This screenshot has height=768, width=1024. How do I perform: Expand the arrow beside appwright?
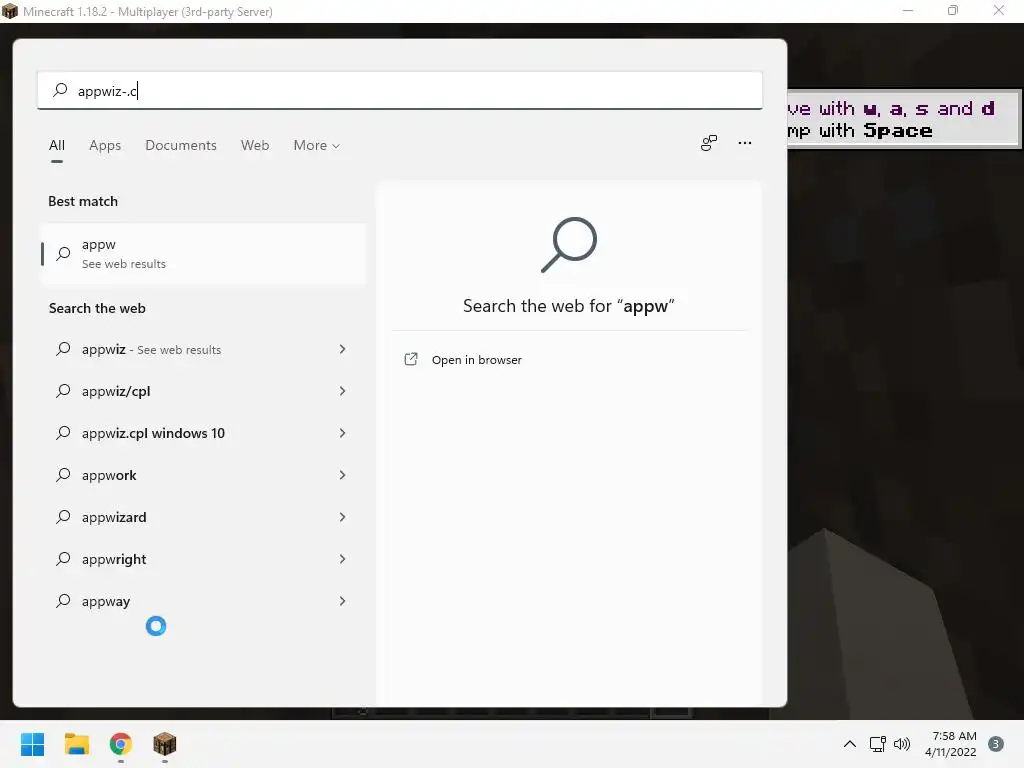pos(342,559)
